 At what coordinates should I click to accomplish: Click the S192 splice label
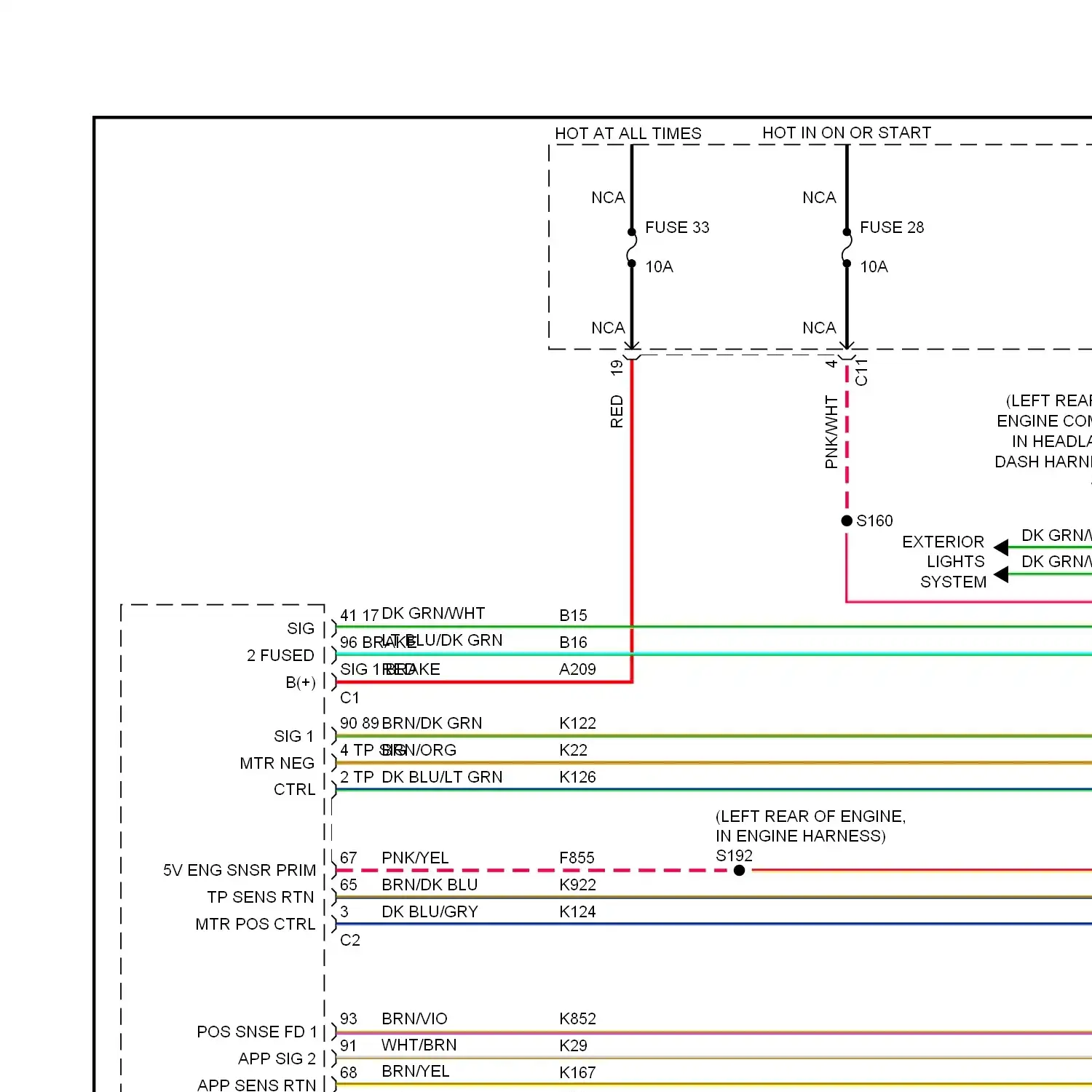(734, 855)
